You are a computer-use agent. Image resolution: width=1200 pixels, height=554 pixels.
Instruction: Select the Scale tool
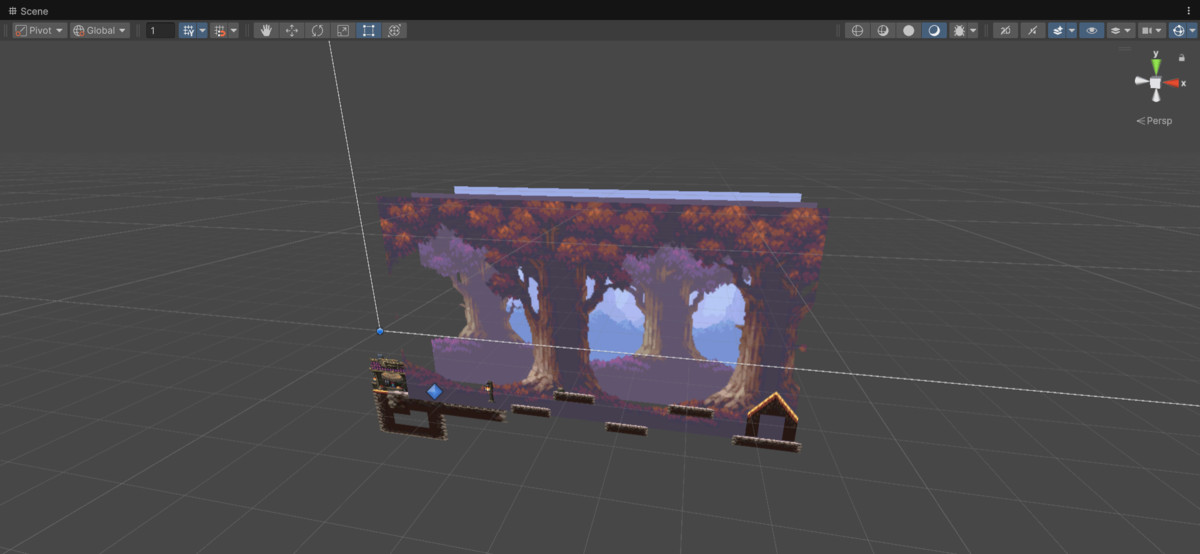click(343, 30)
